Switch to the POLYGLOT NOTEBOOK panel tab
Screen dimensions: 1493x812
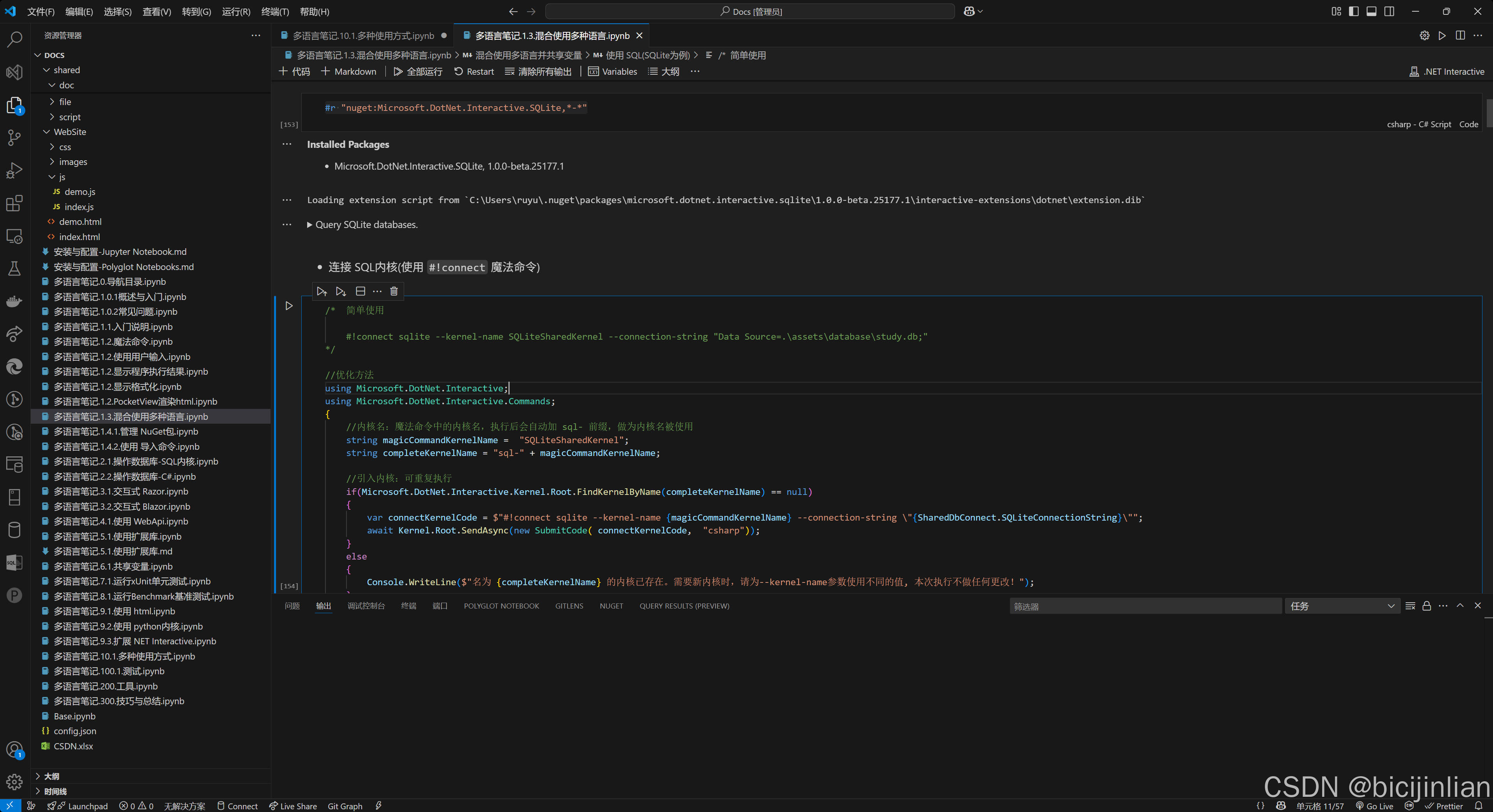[501, 606]
